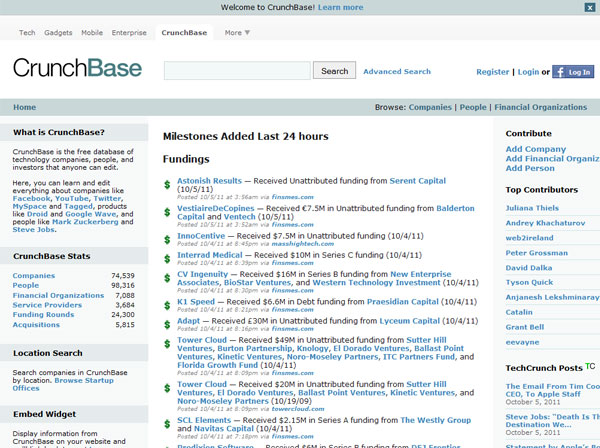Open the Enterprise tab
This screenshot has height=448, width=600.
click(x=129, y=33)
